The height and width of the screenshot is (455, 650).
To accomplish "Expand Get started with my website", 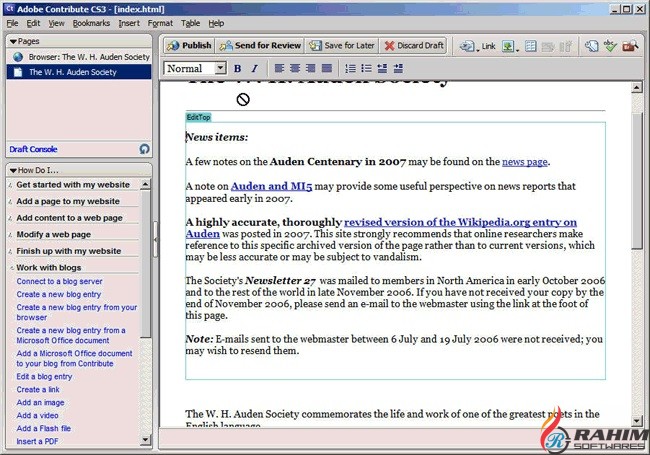I will coord(73,185).
